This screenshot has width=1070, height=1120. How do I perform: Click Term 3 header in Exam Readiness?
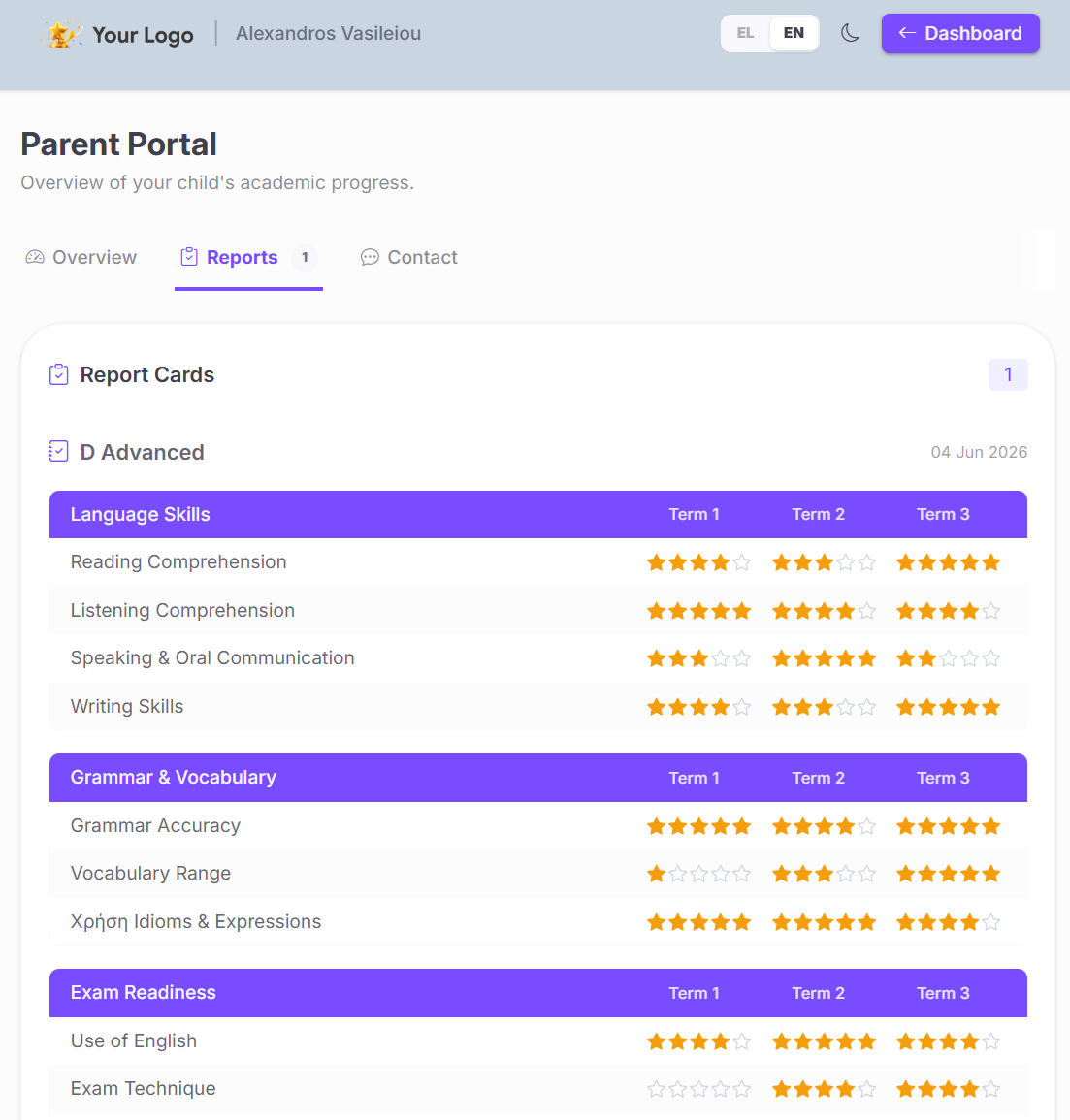(x=943, y=993)
